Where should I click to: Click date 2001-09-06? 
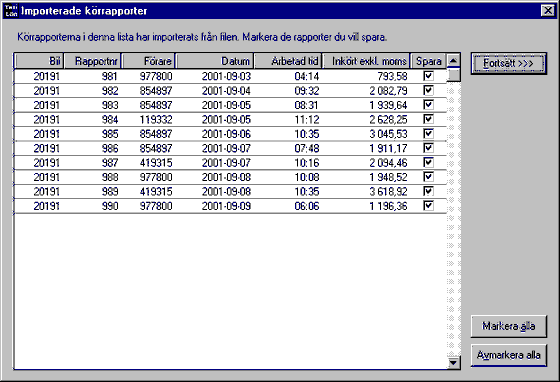coord(226,134)
